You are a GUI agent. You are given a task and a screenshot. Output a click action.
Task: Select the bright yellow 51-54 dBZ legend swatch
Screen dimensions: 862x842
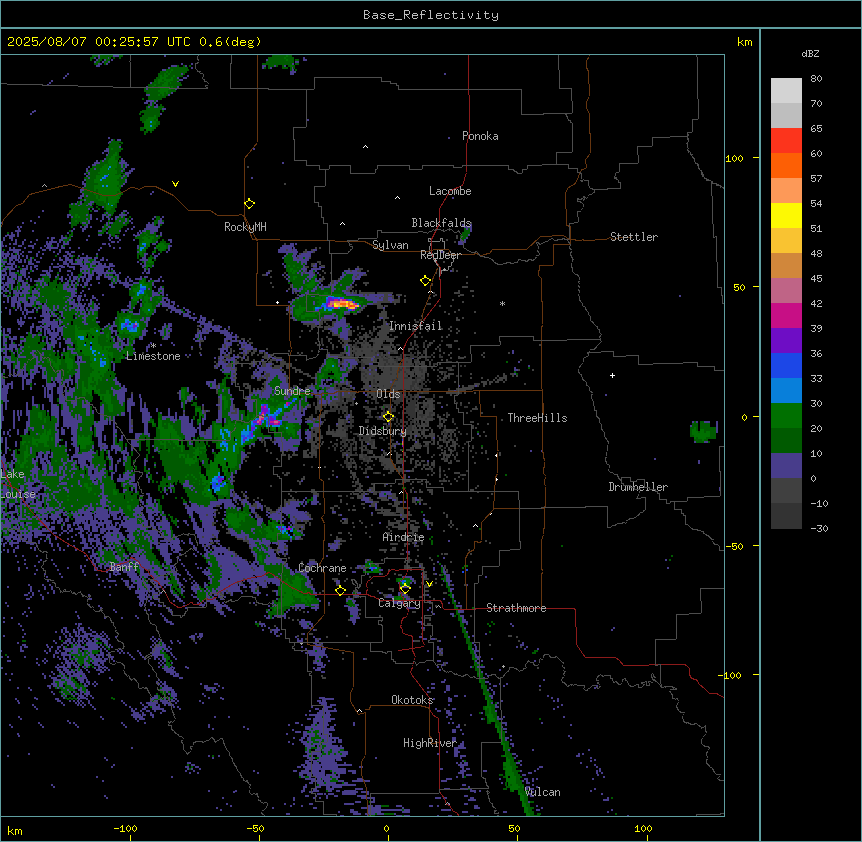tap(786, 215)
